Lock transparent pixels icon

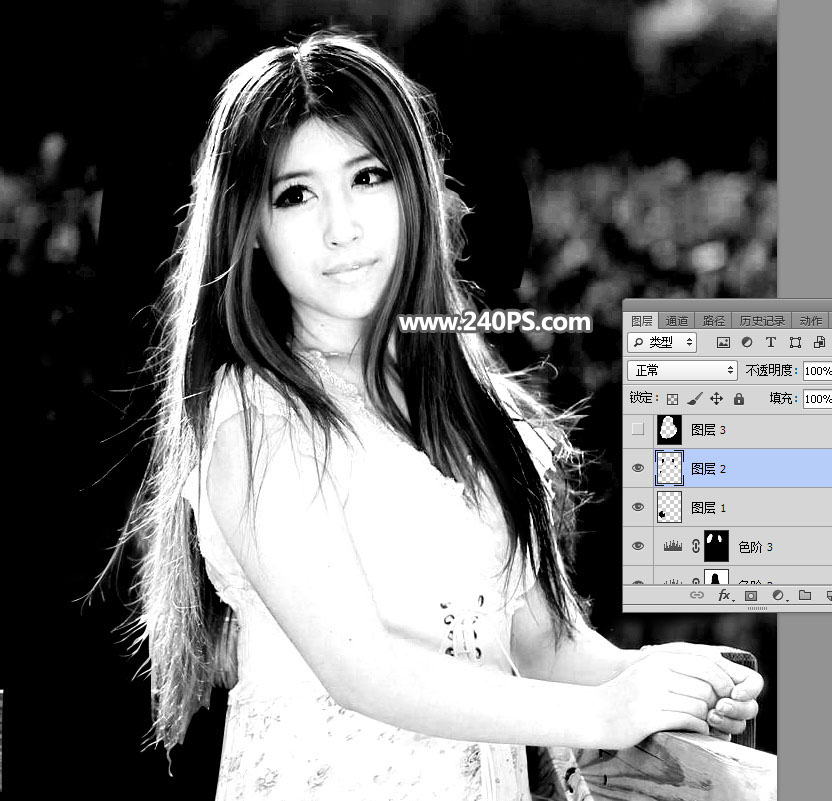pyautogui.click(x=672, y=399)
